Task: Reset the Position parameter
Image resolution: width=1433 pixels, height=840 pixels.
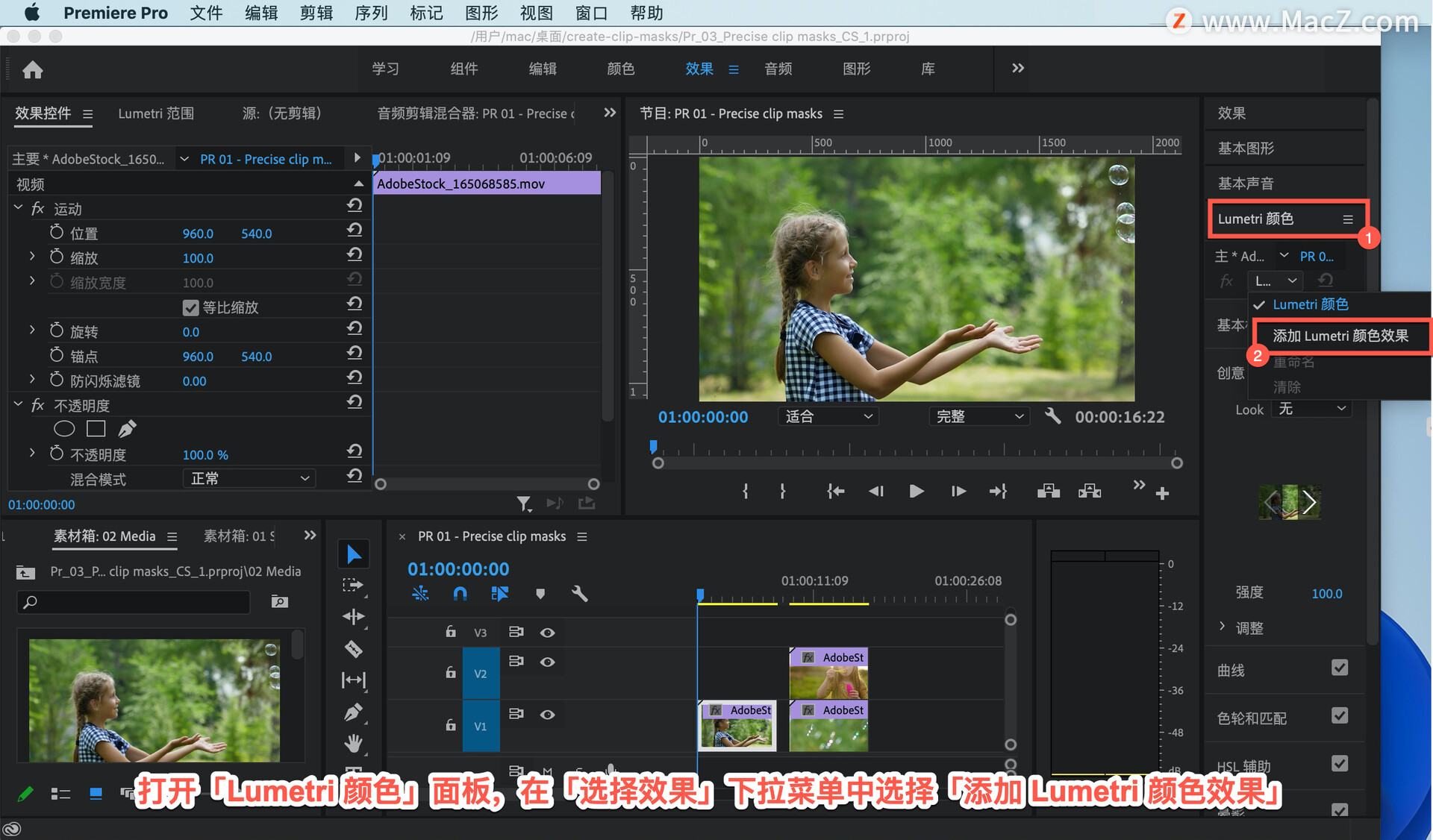Action: pyautogui.click(x=355, y=231)
